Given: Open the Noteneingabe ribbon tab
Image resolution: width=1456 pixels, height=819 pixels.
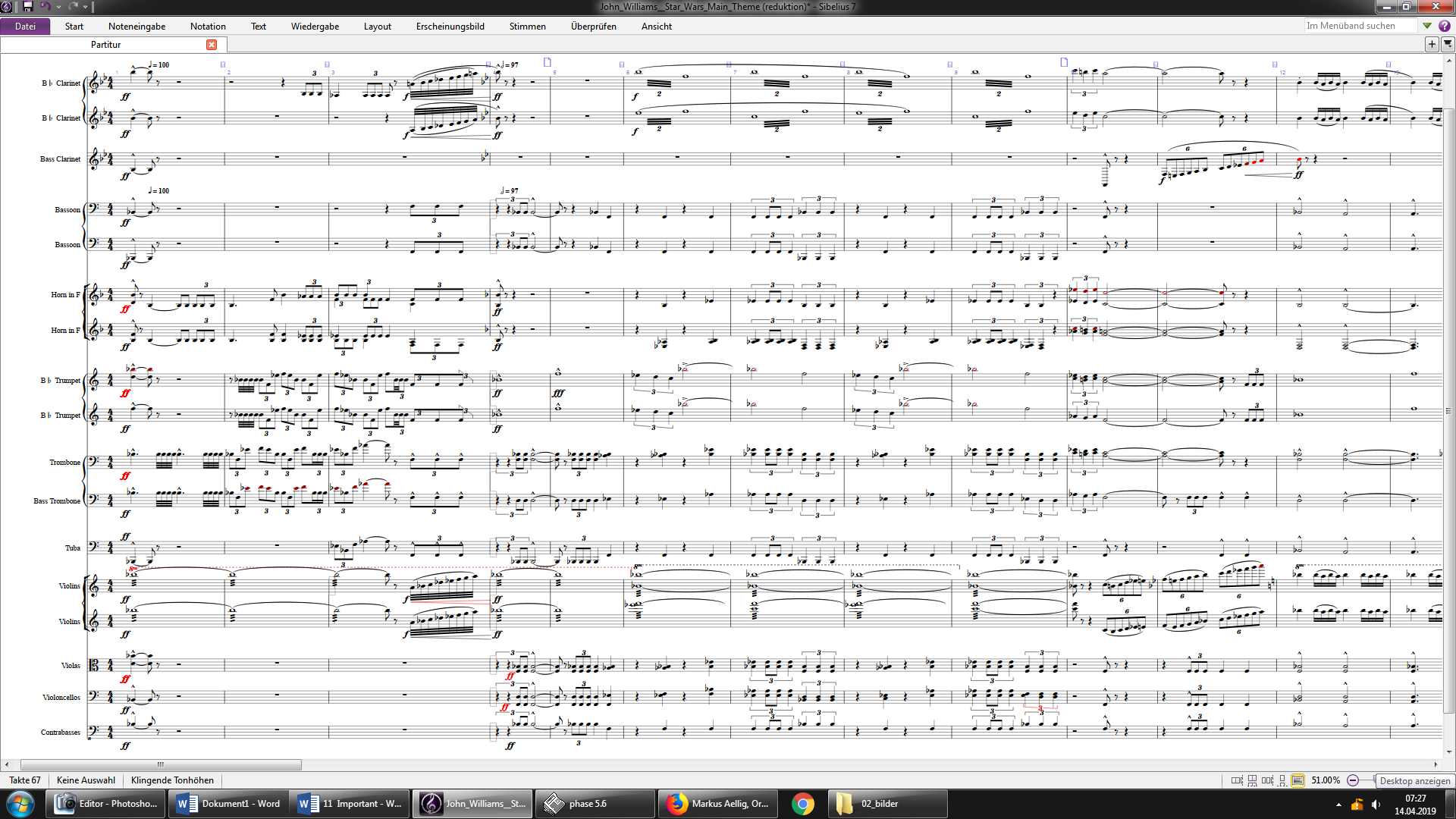Looking at the screenshot, I should point(136,26).
